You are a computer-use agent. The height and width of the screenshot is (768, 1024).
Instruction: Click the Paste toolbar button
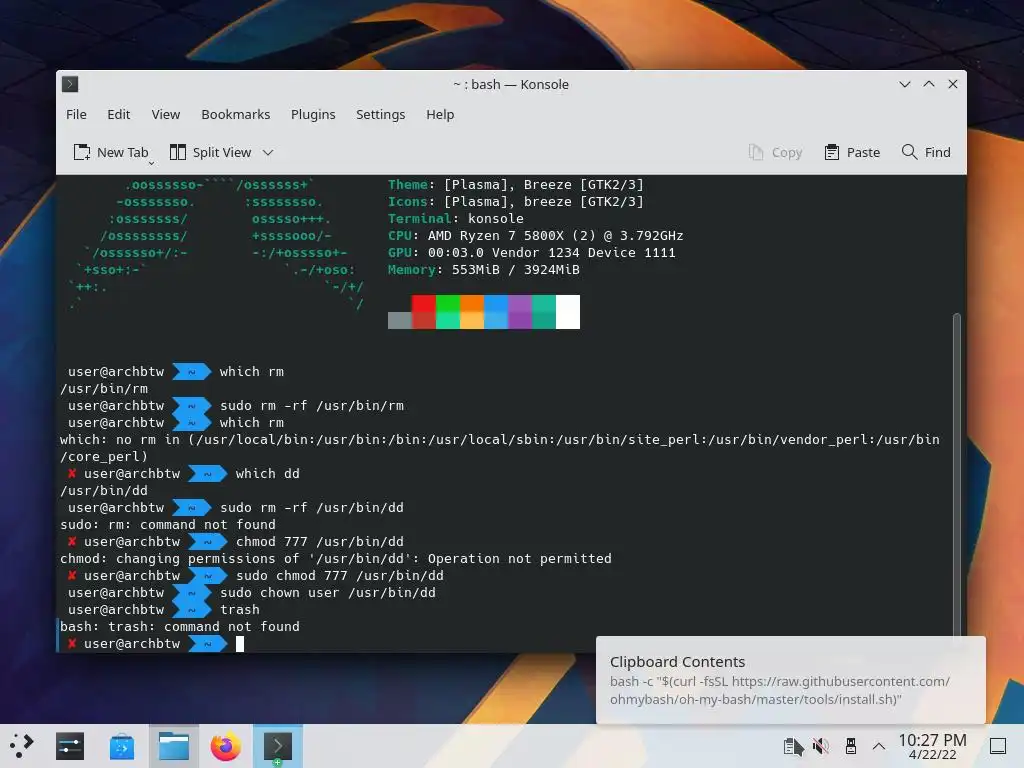pos(852,152)
